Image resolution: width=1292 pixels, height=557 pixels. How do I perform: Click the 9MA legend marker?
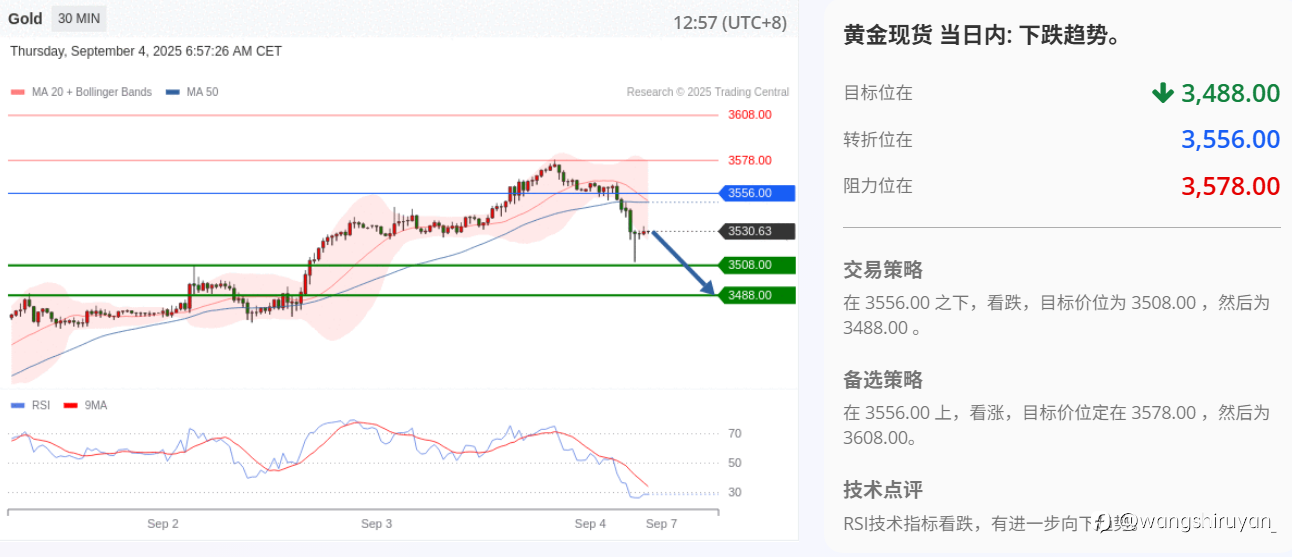[x=71, y=406]
